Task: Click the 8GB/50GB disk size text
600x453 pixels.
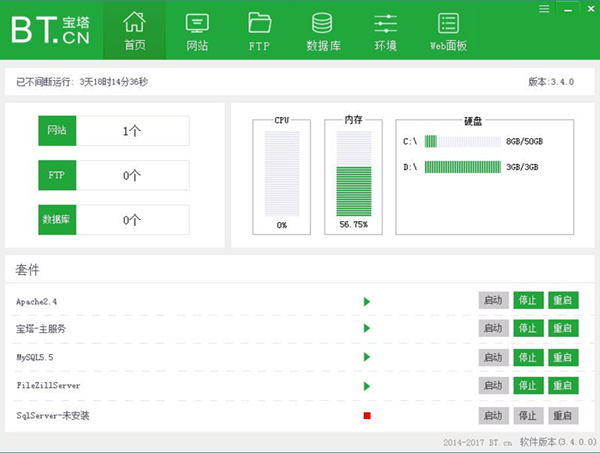Action: click(x=524, y=142)
